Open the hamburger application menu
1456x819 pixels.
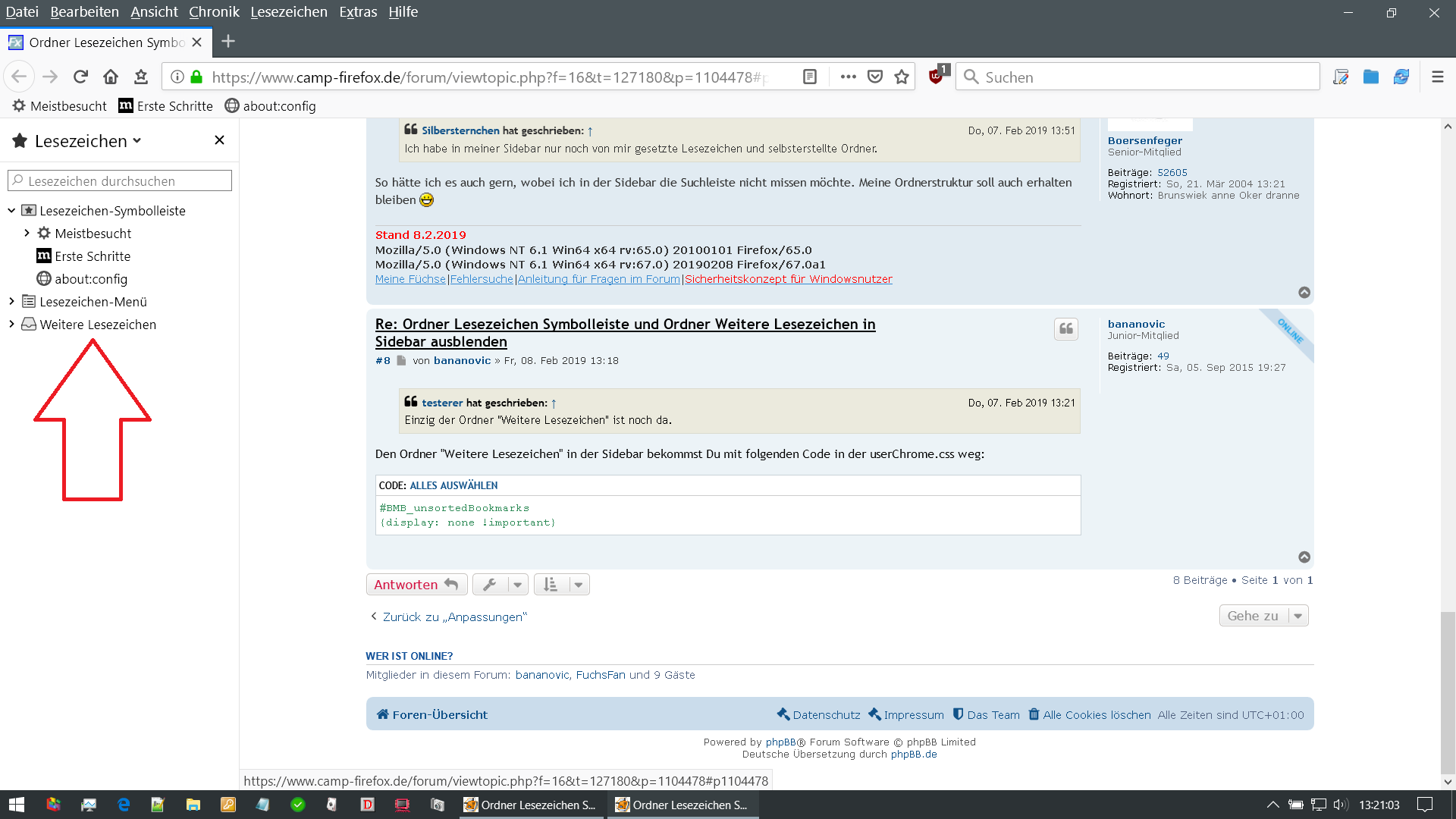coord(1437,77)
